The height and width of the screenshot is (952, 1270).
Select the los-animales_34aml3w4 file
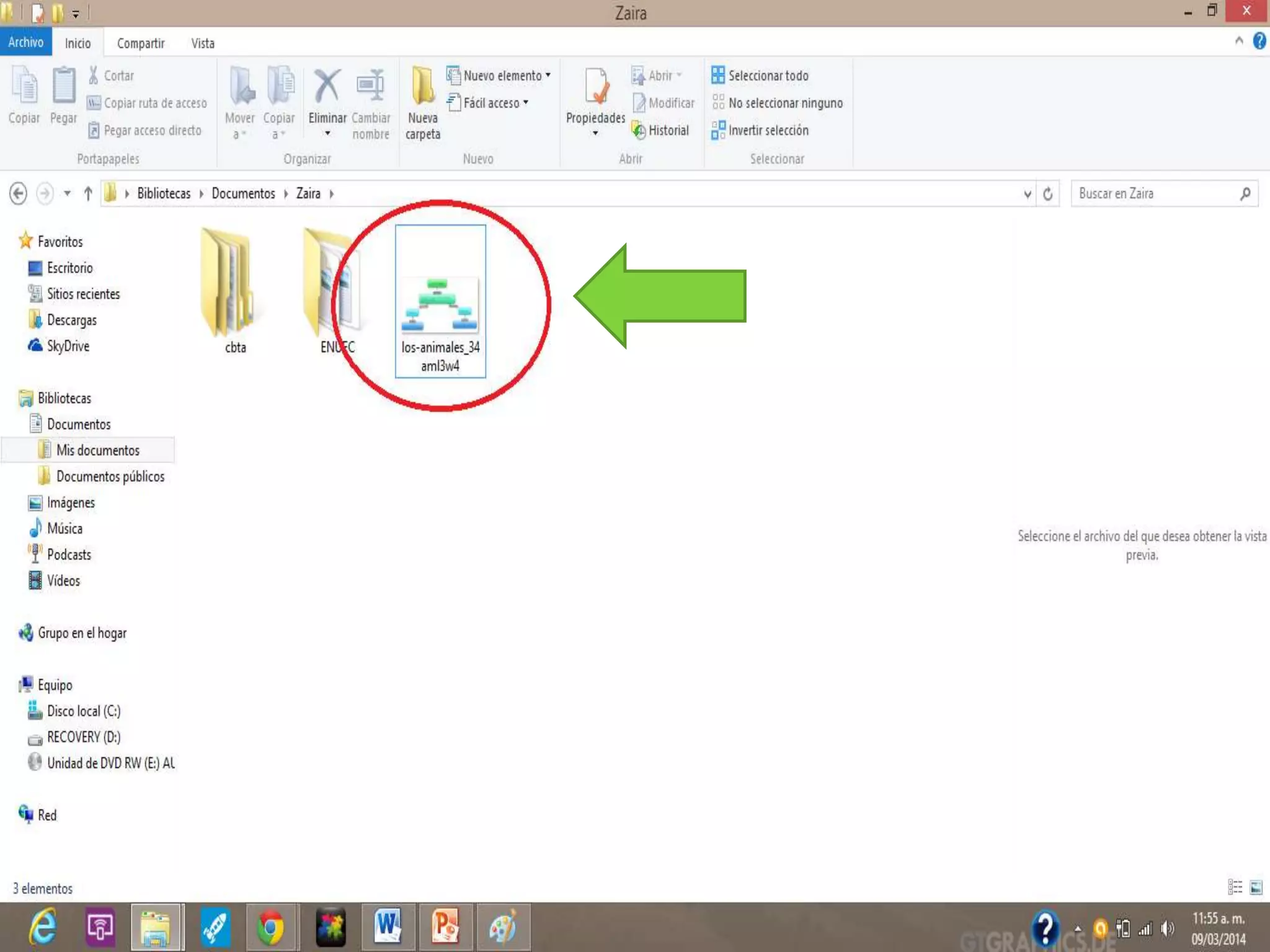pos(440,302)
